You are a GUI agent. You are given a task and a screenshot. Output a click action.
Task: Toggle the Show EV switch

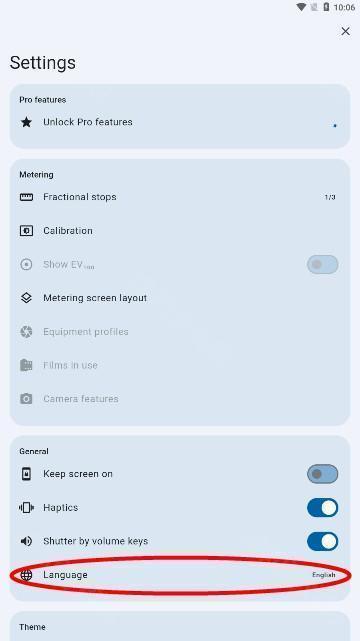[x=322, y=264]
